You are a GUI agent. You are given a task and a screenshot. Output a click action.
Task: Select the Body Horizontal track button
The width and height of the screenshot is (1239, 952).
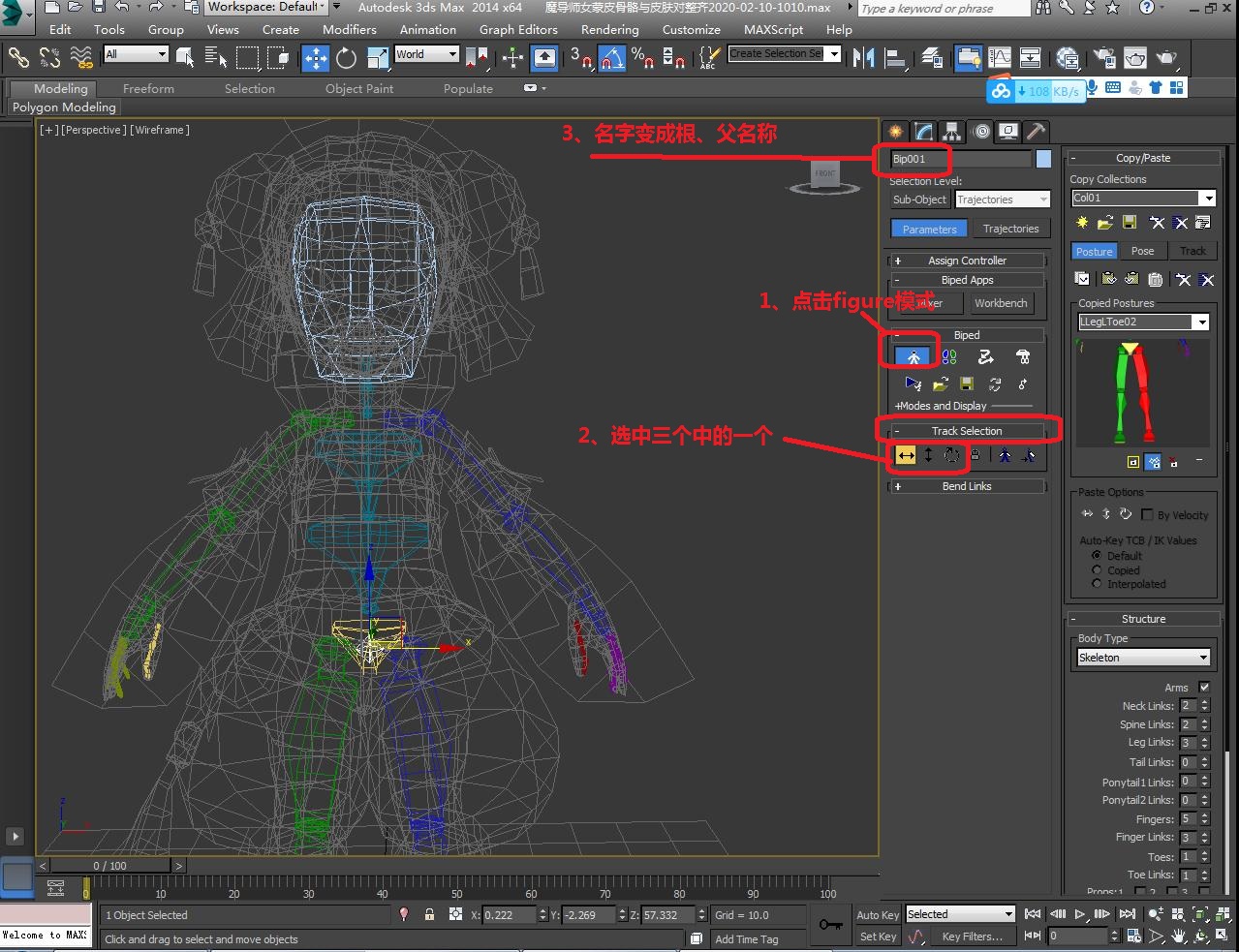[x=905, y=455]
